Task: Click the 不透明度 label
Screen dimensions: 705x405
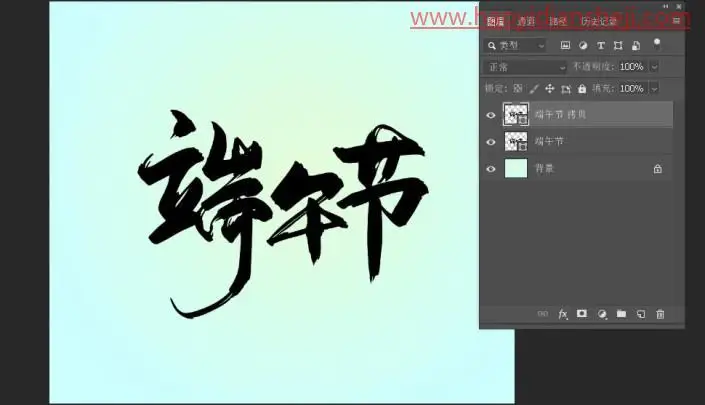Action: (x=592, y=67)
